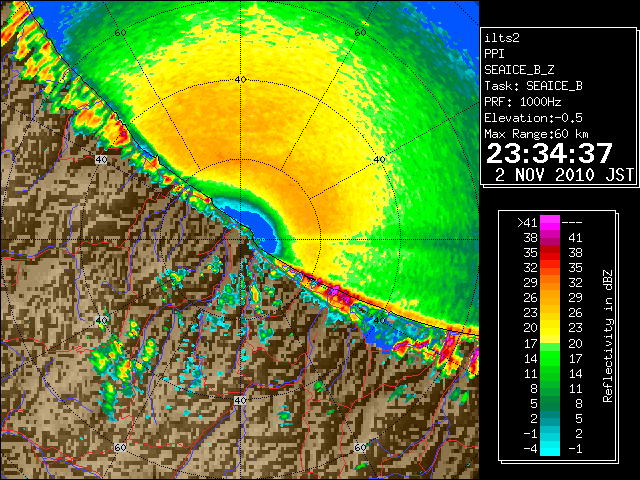Select the date "2 NOV 2010 JST"
This screenshot has width=640, height=480.
point(564,175)
